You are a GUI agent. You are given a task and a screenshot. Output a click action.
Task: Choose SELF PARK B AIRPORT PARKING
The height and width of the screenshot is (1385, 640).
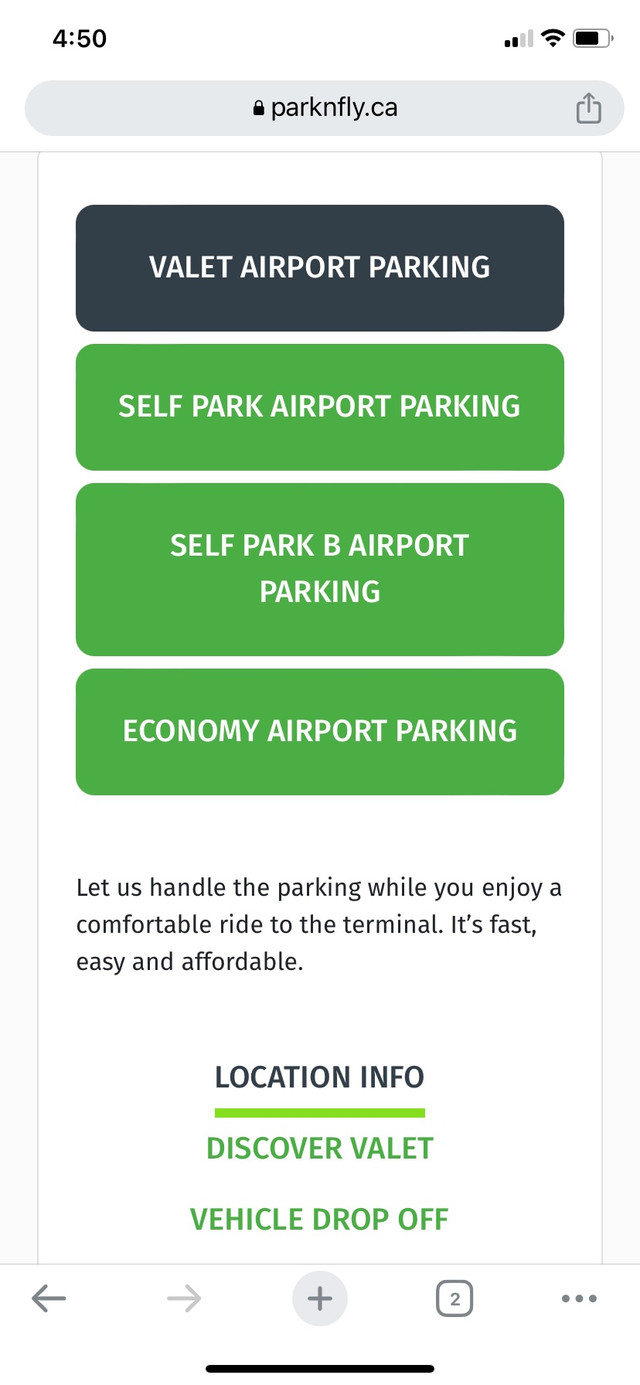[x=319, y=568]
